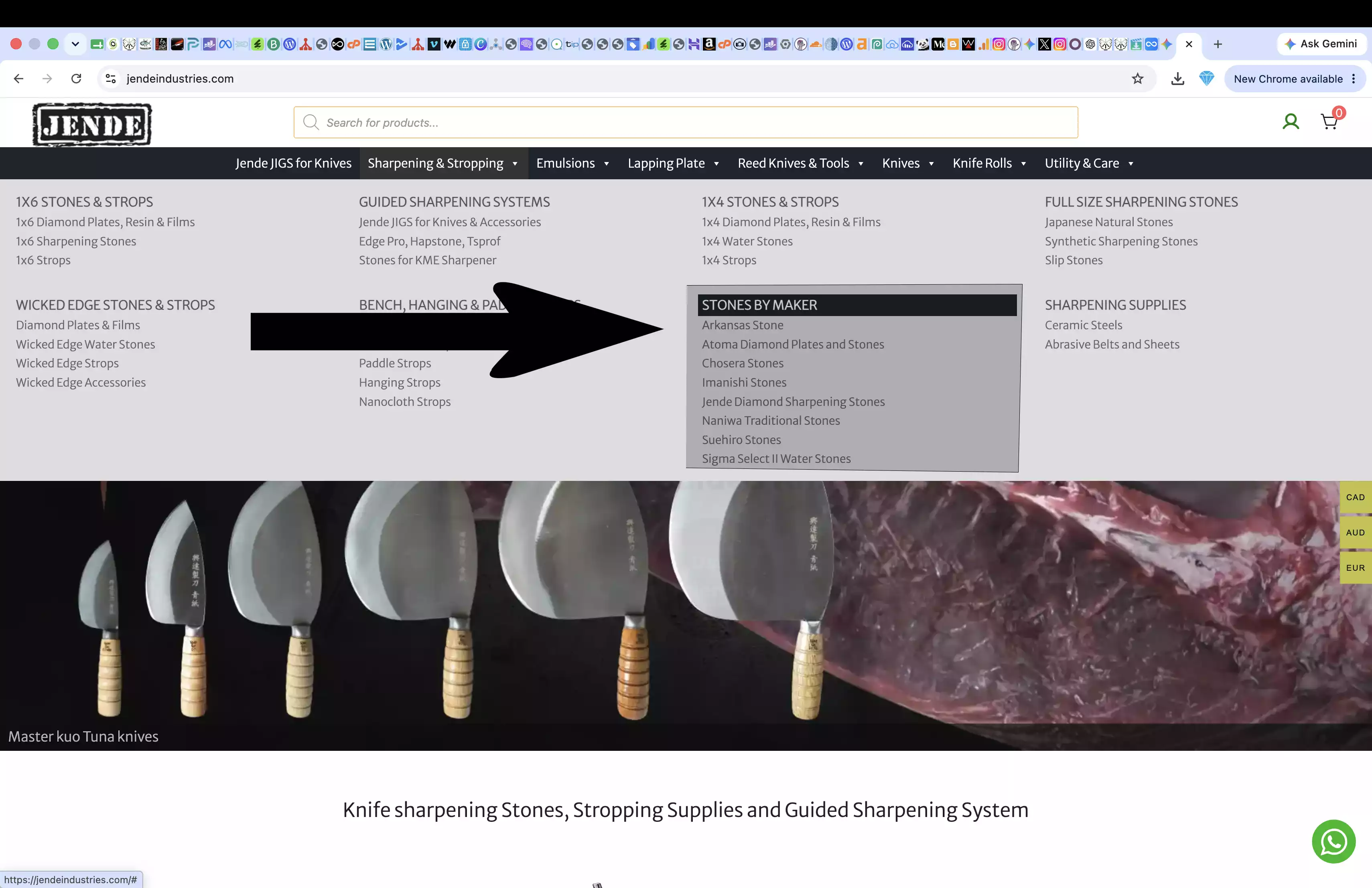Click the blue diamond extension icon
Image resolution: width=1372 pixels, height=888 pixels.
1206,78
